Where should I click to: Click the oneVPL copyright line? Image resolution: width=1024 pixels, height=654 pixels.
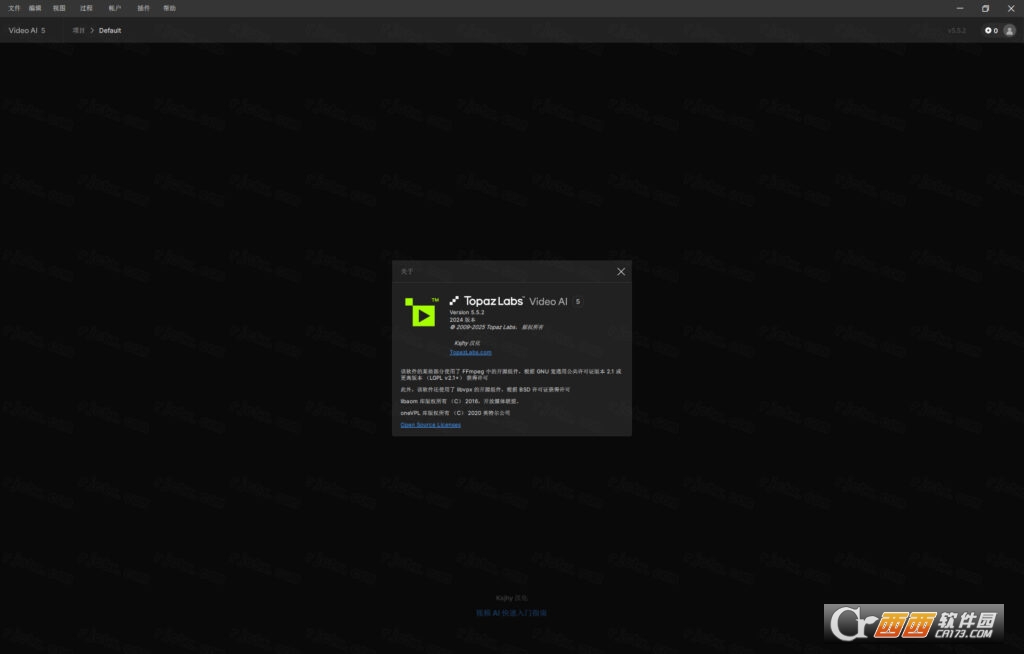tap(455, 413)
